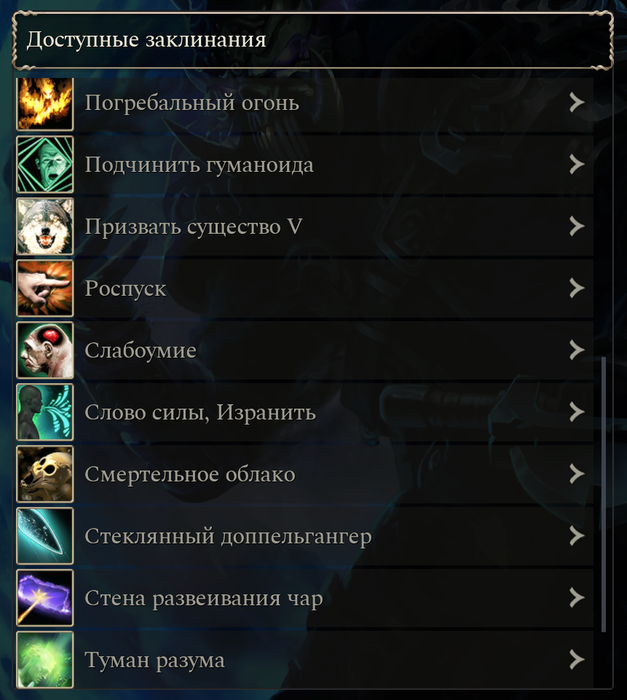Select the green Туман разума icon

click(45, 659)
